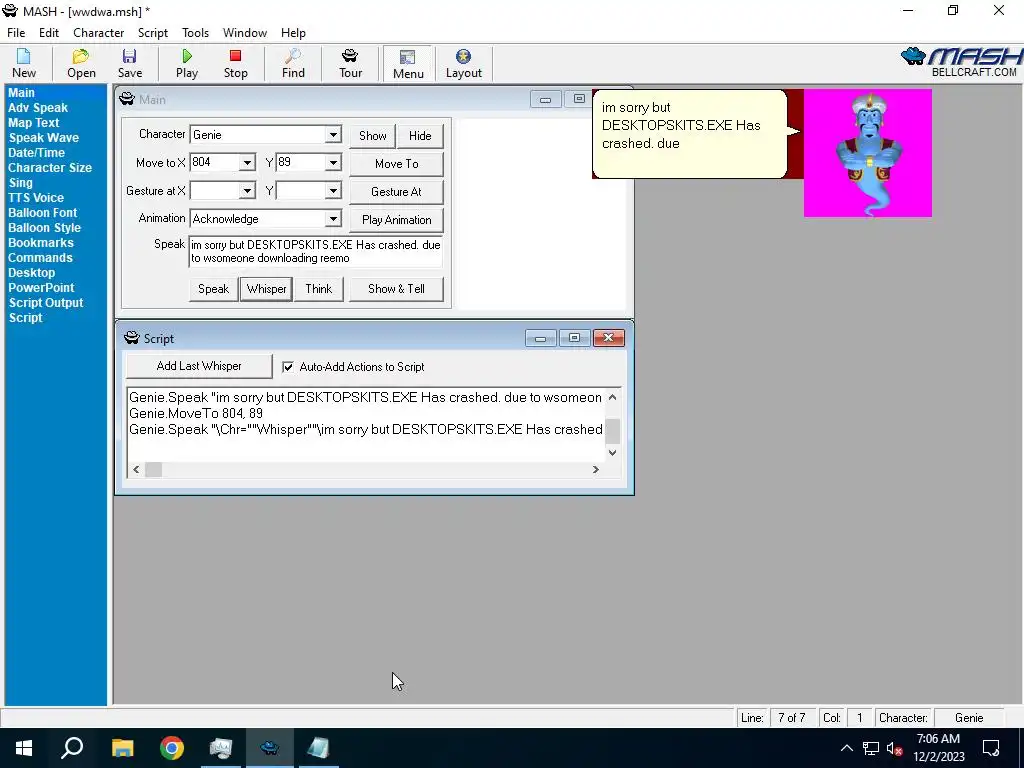
Task: Click the script vertical scrollbar up arrow
Action: click(613, 397)
